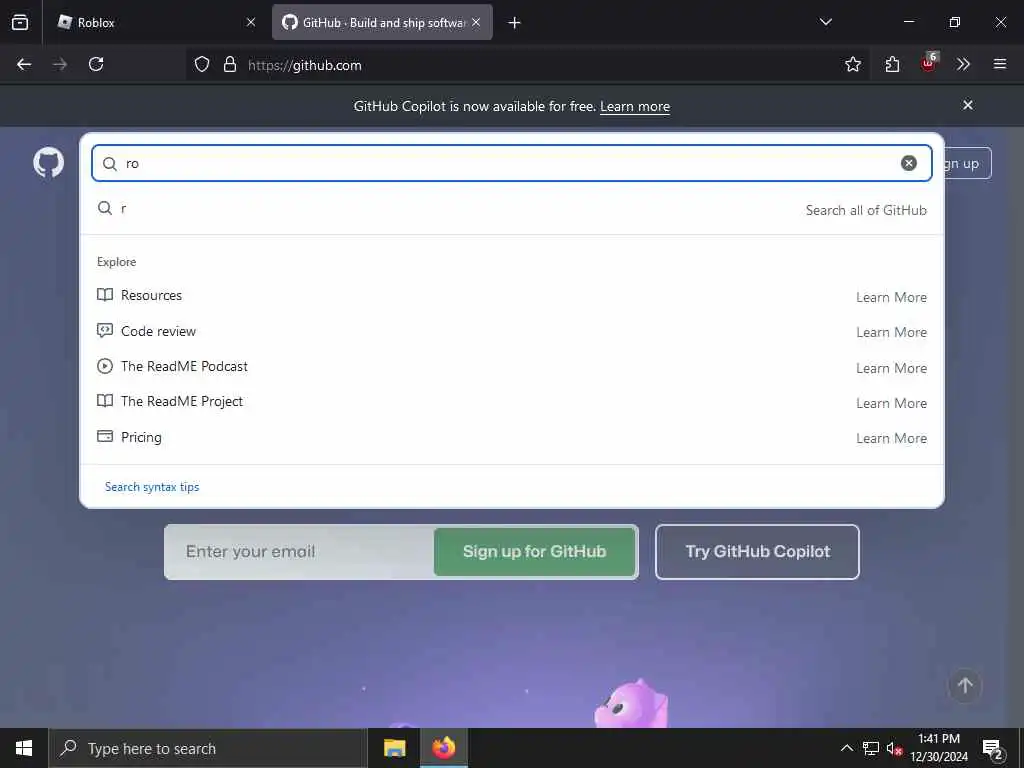
Task: Click the network tray icon
Action: point(871,748)
